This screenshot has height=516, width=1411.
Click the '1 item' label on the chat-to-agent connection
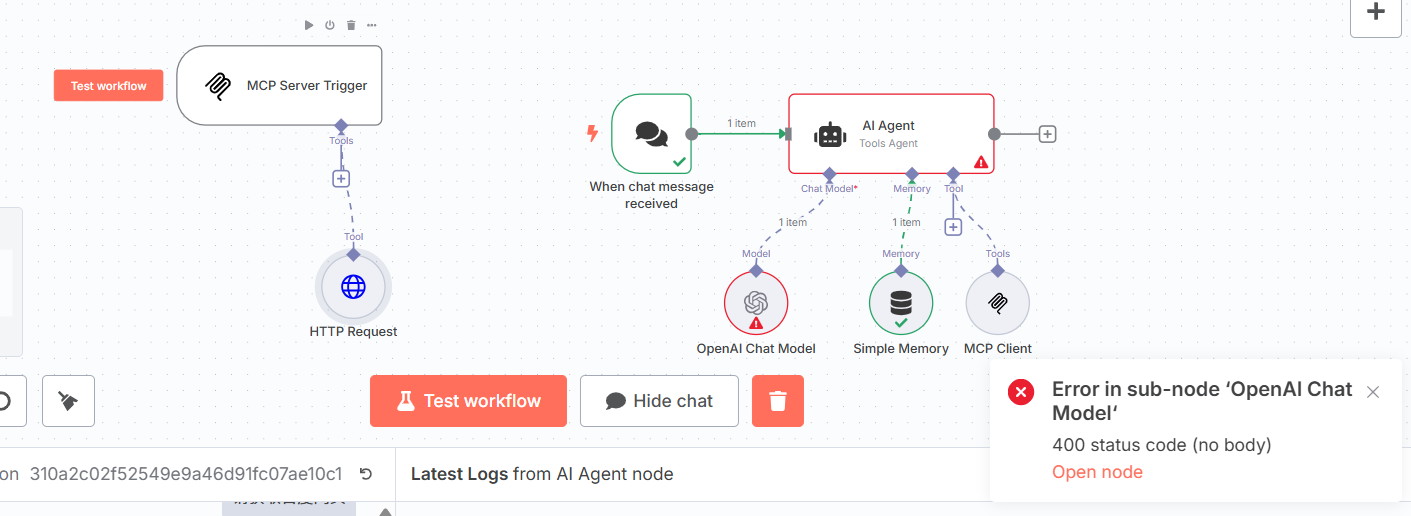tap(741, 123)
